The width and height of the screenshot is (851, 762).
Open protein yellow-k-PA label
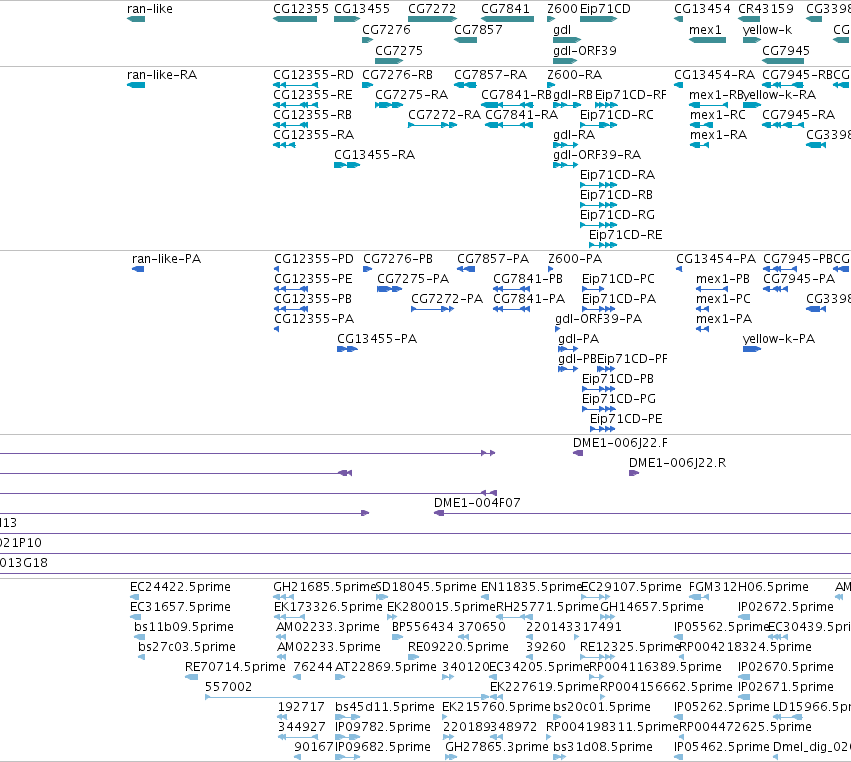[779, 339]
